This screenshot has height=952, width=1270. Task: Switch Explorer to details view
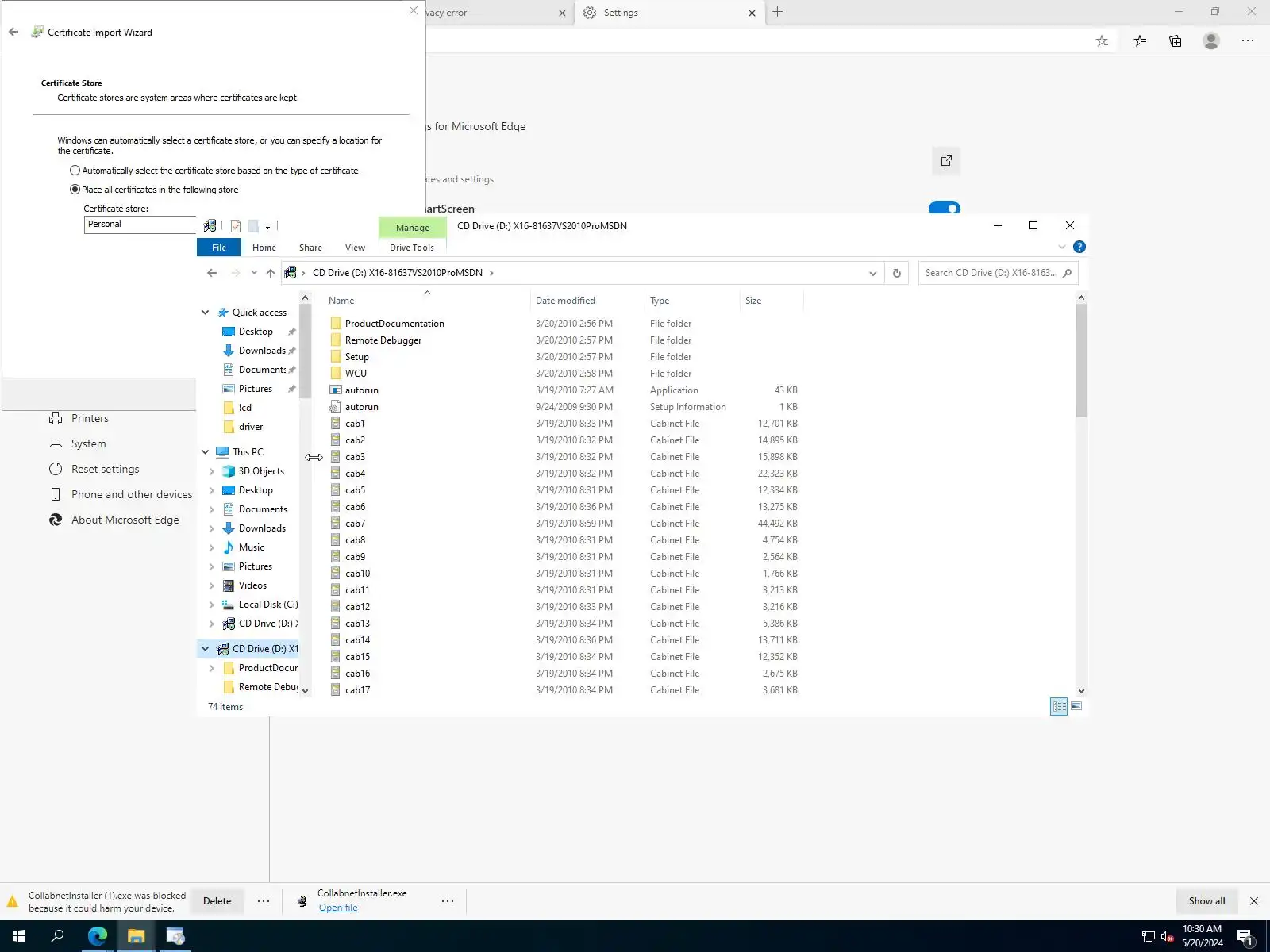click(x=1059, y=706)
